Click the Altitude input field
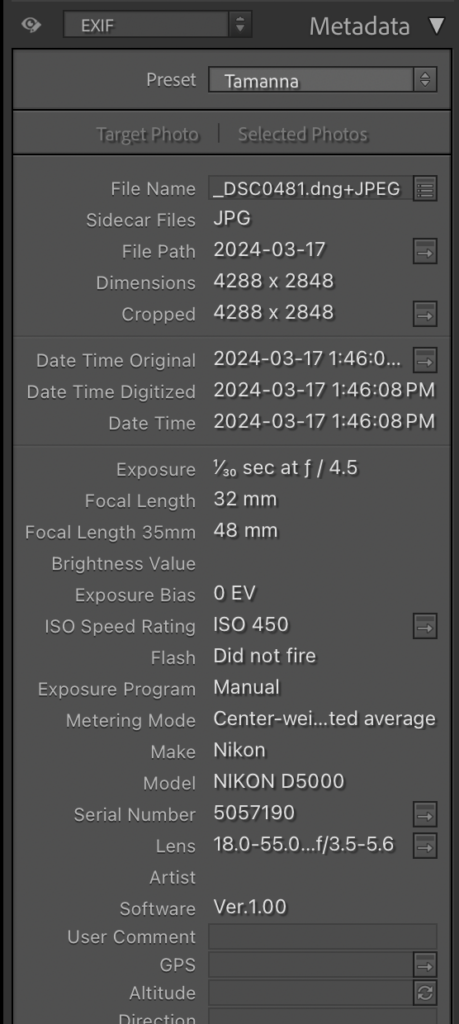Image resolution: width=459 pixels, height=1024 pixels. [311, 993]
